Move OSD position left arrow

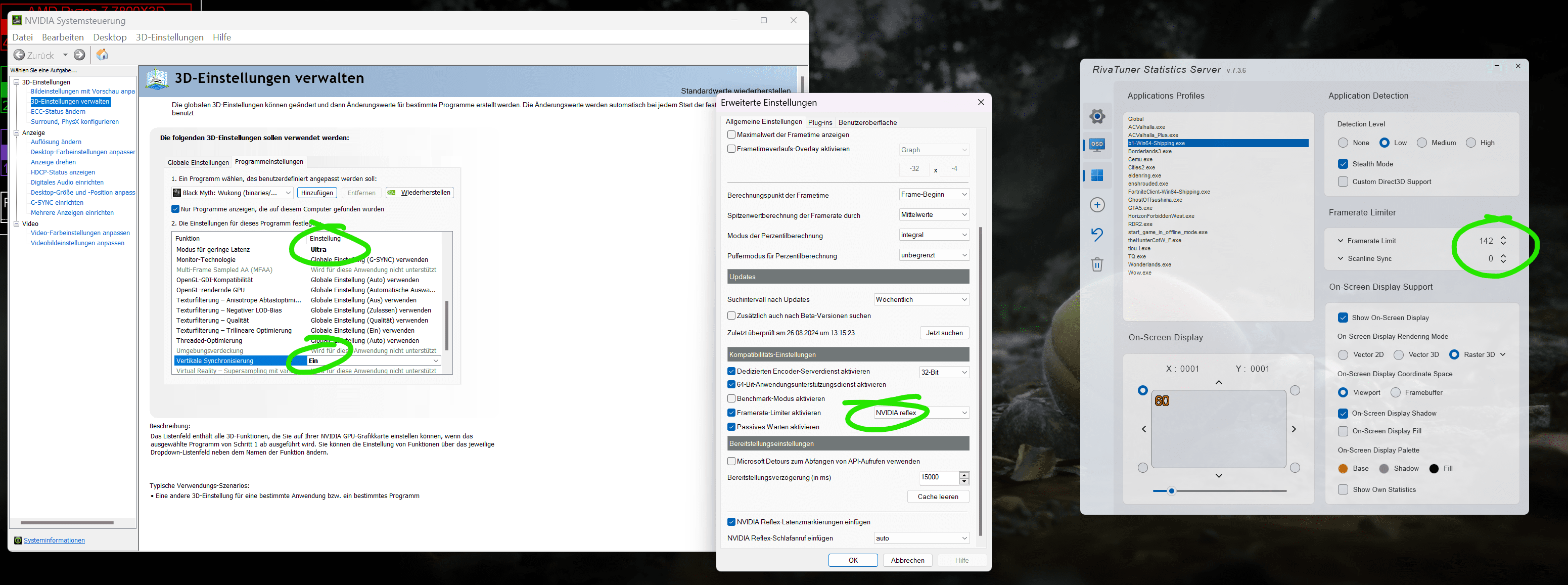pyautogui.click(x=1144, y=429)
